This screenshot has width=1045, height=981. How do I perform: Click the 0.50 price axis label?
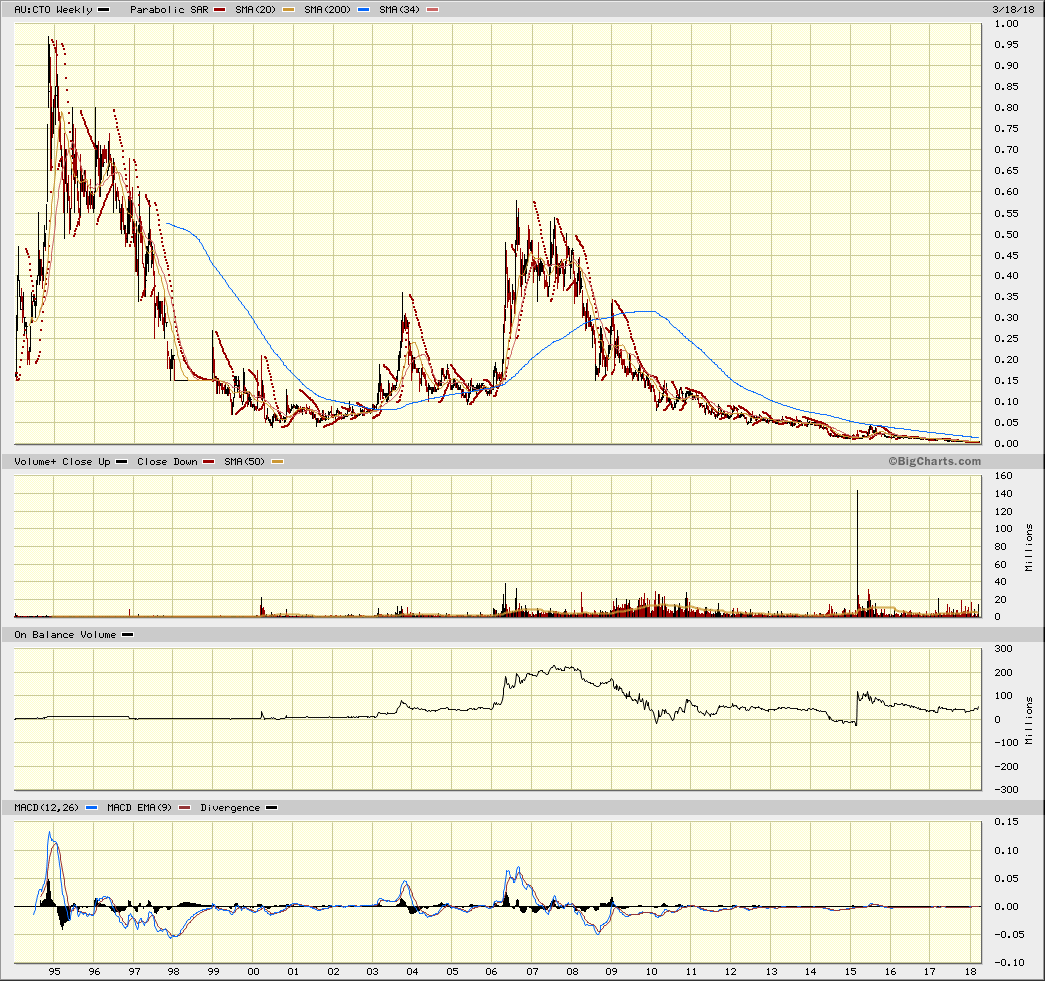pyautogui.click(x=1006, y=235)
